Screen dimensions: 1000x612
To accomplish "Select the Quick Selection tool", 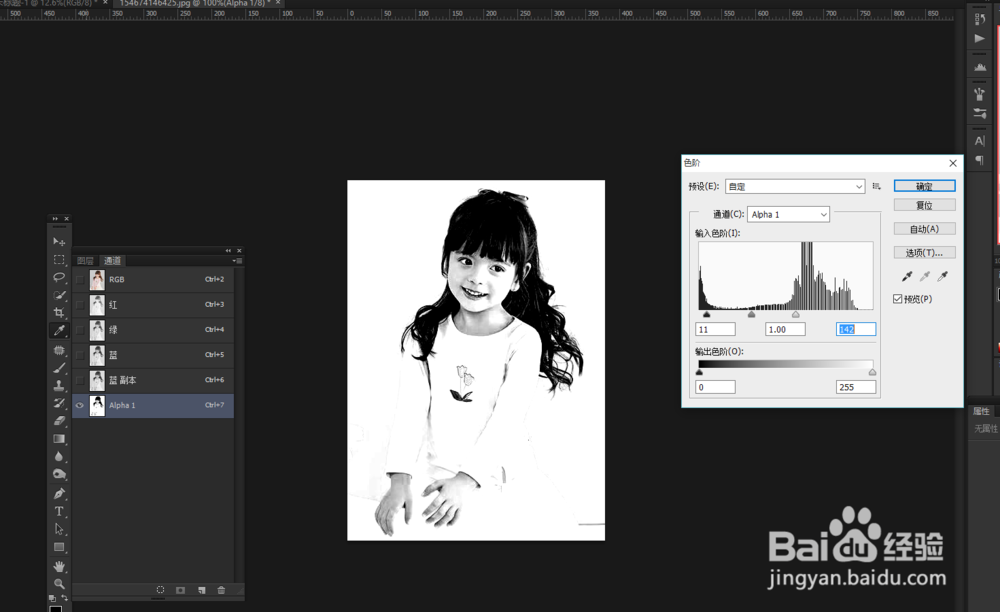I will tap(59, 295).
